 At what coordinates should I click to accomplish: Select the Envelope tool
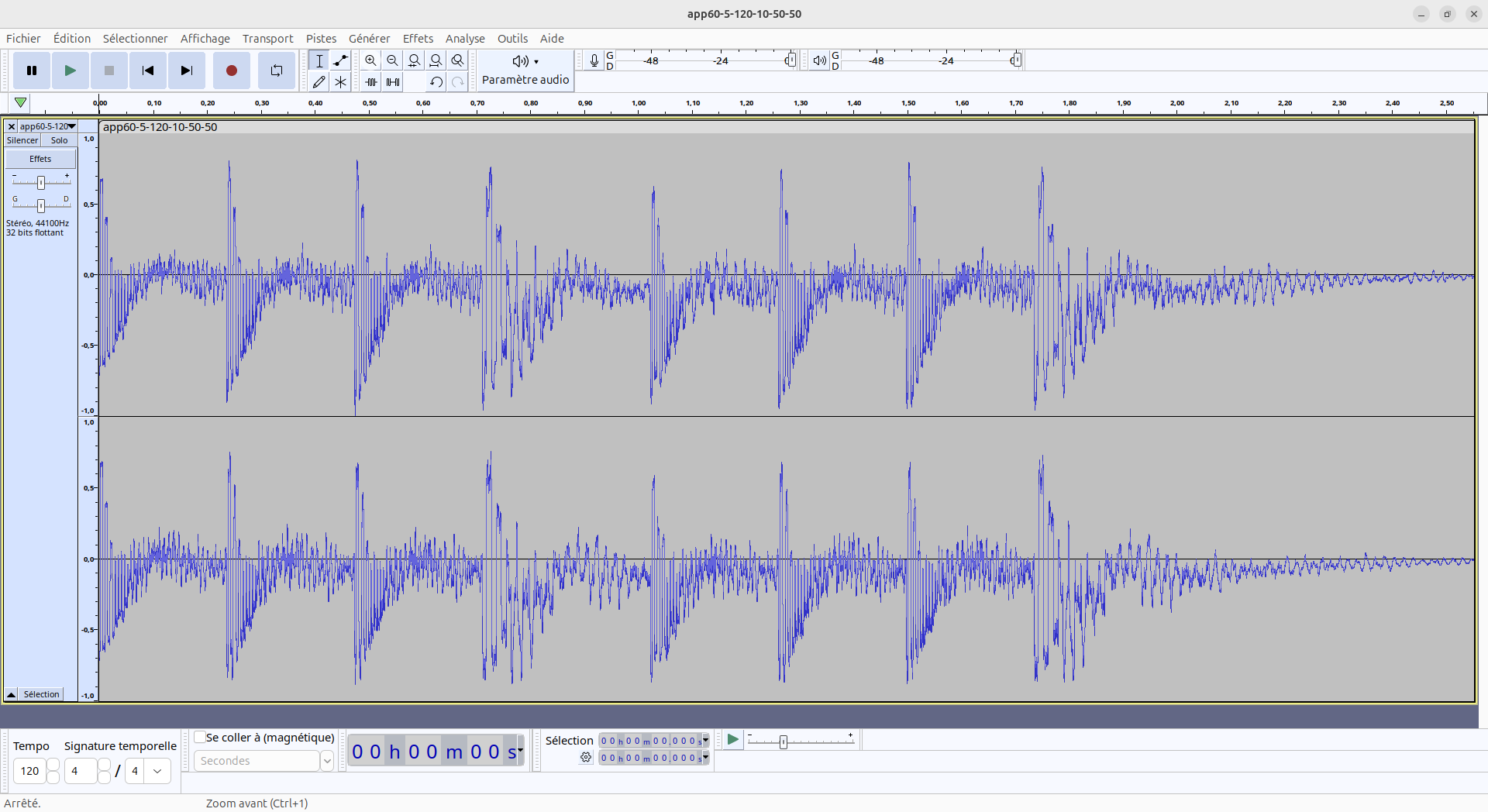pyautogui.click(x=340, y=60)
